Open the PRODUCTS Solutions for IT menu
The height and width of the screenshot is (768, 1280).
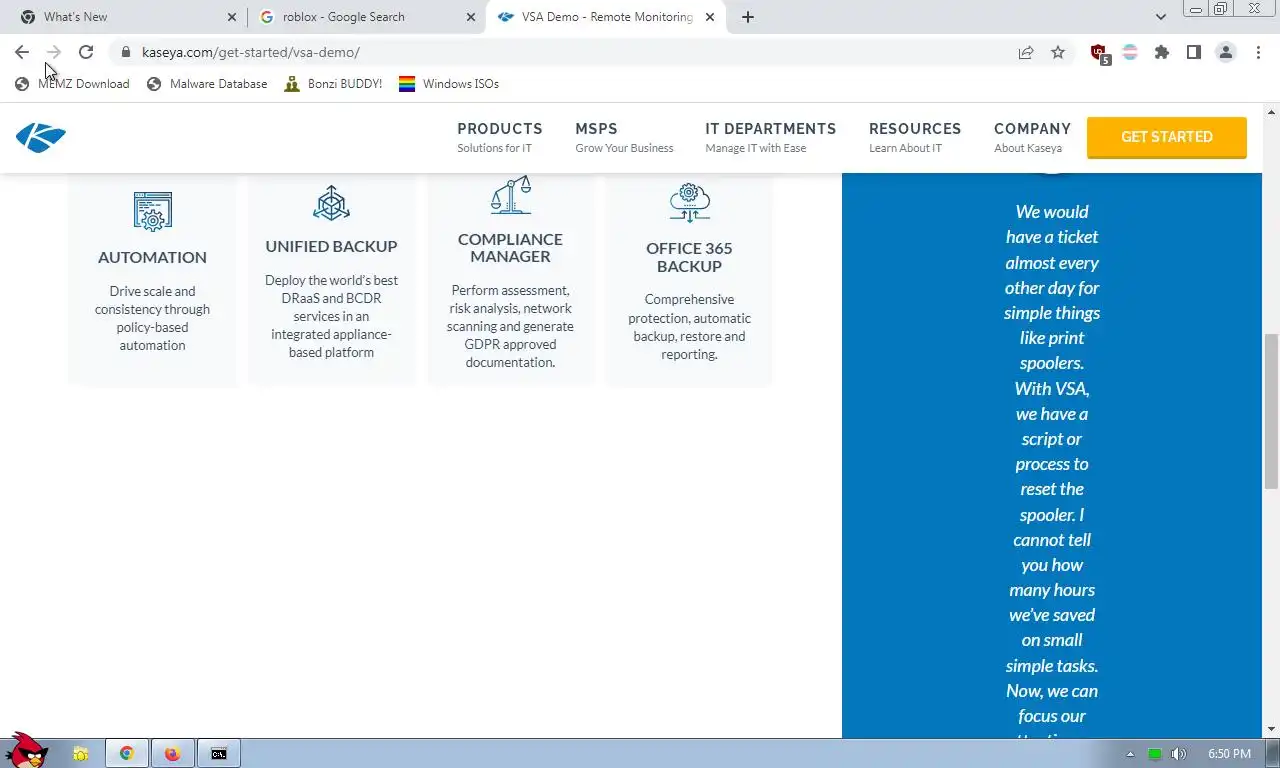(x=500, y=137)
